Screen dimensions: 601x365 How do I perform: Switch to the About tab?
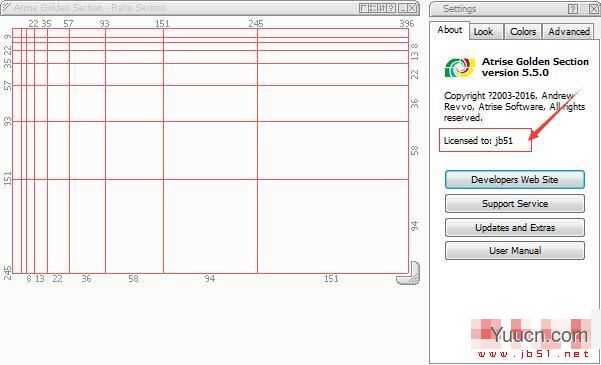coord(450,30)
